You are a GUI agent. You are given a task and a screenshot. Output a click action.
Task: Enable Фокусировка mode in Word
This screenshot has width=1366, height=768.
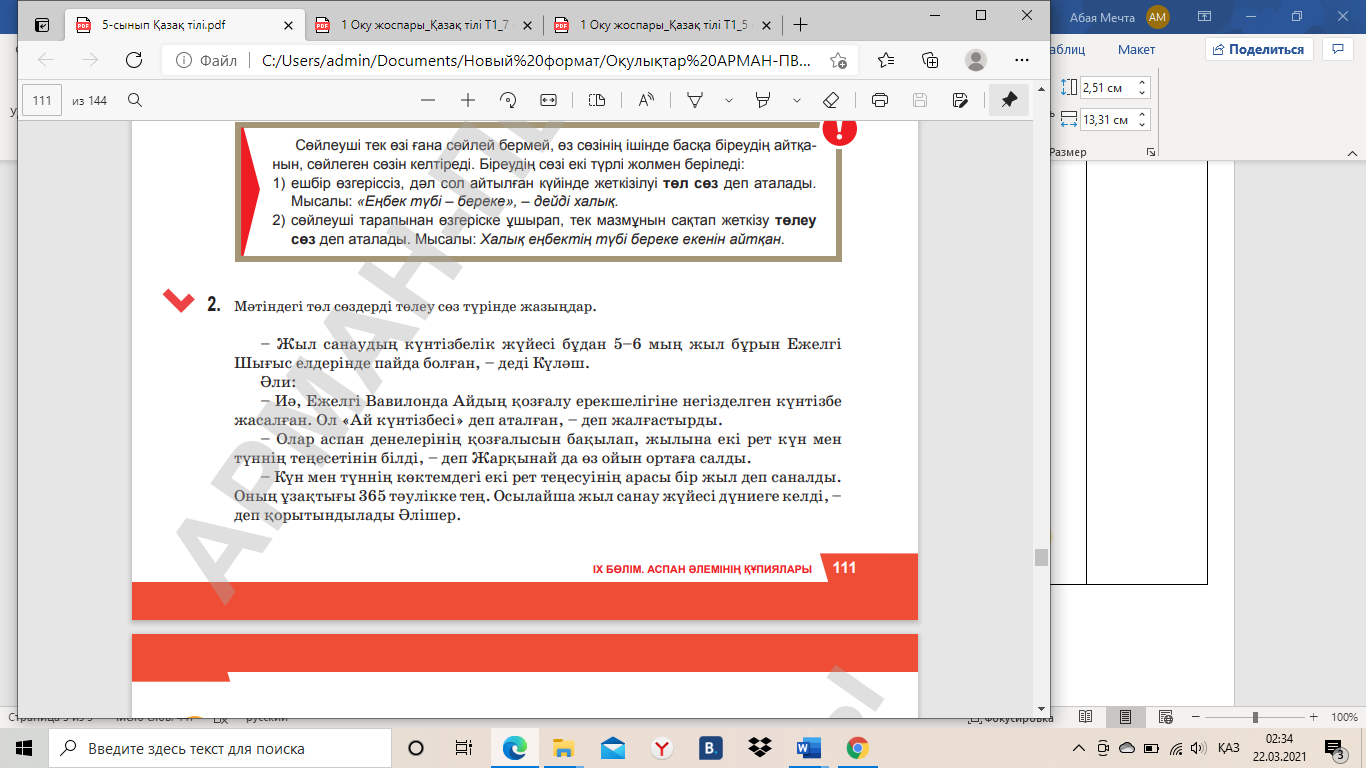pos(1009,718)
